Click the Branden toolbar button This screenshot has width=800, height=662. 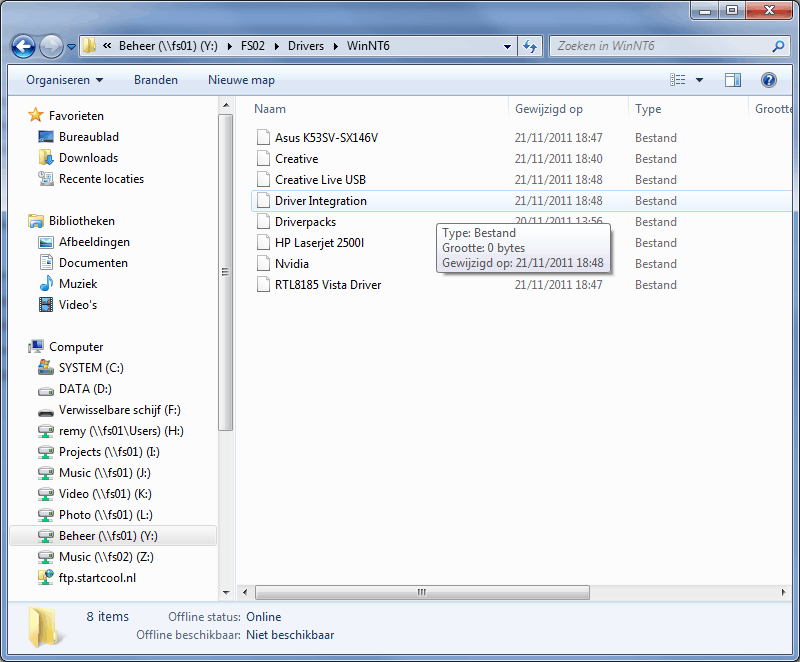coord(156,80)
